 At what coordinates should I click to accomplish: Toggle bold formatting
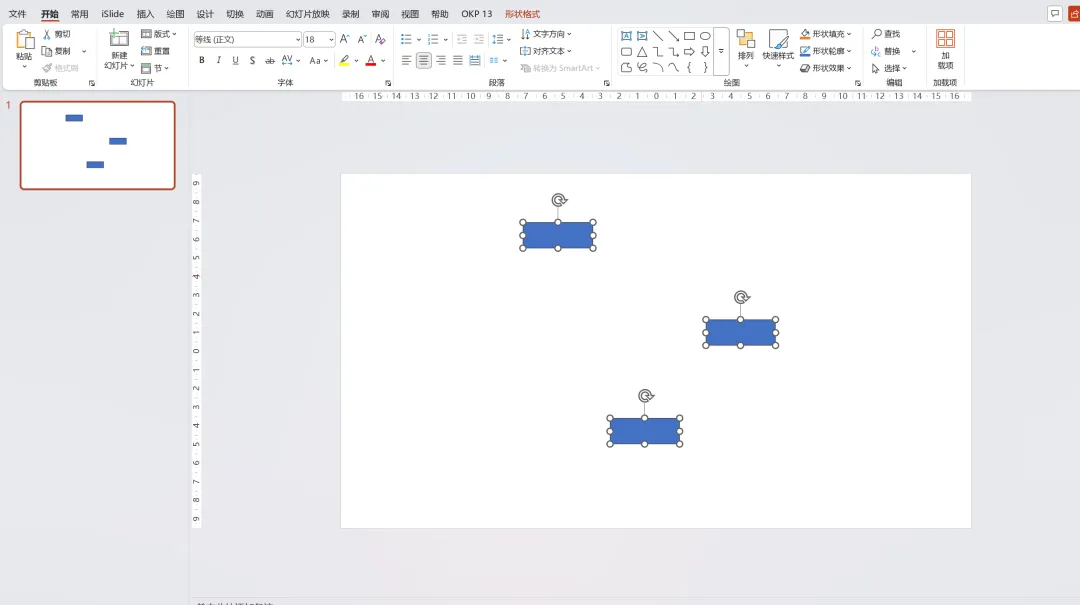click(x=202, y=61)
